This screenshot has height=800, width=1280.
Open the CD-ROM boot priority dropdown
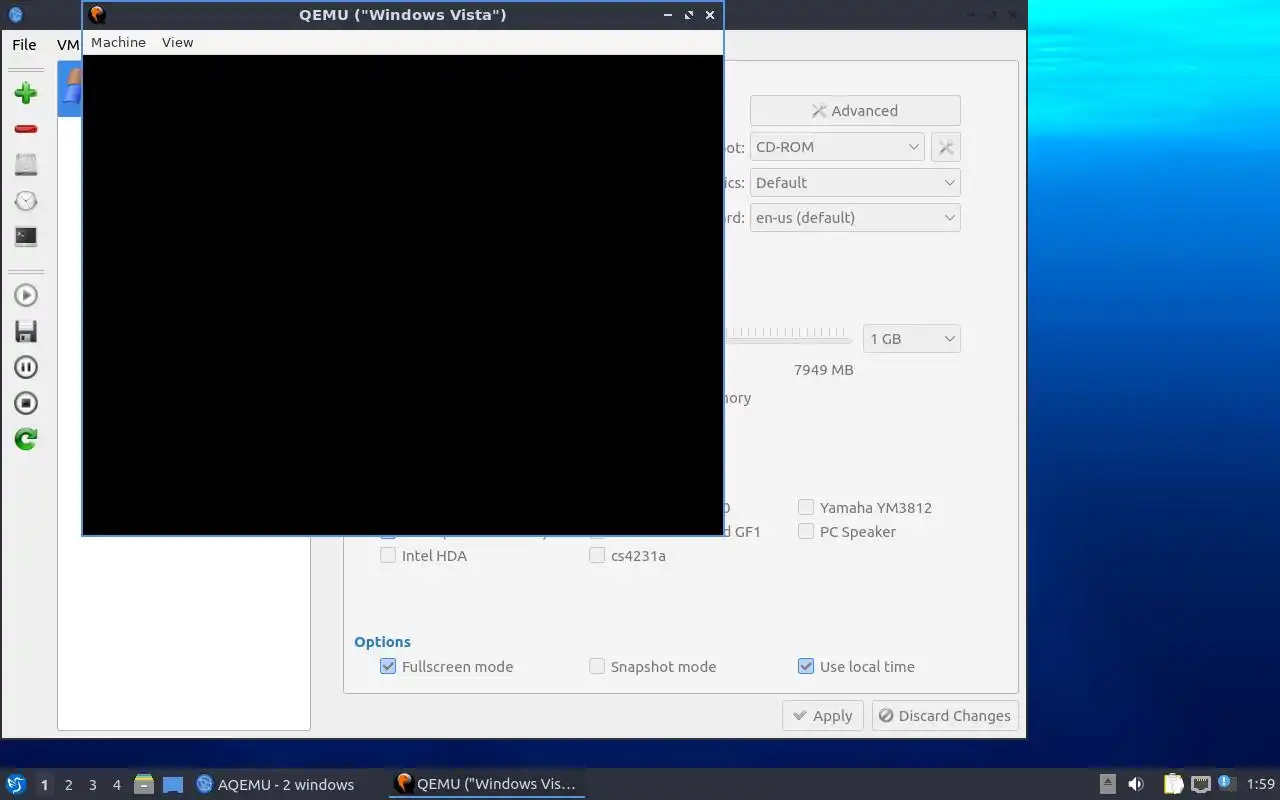click(x=837, y=147)
